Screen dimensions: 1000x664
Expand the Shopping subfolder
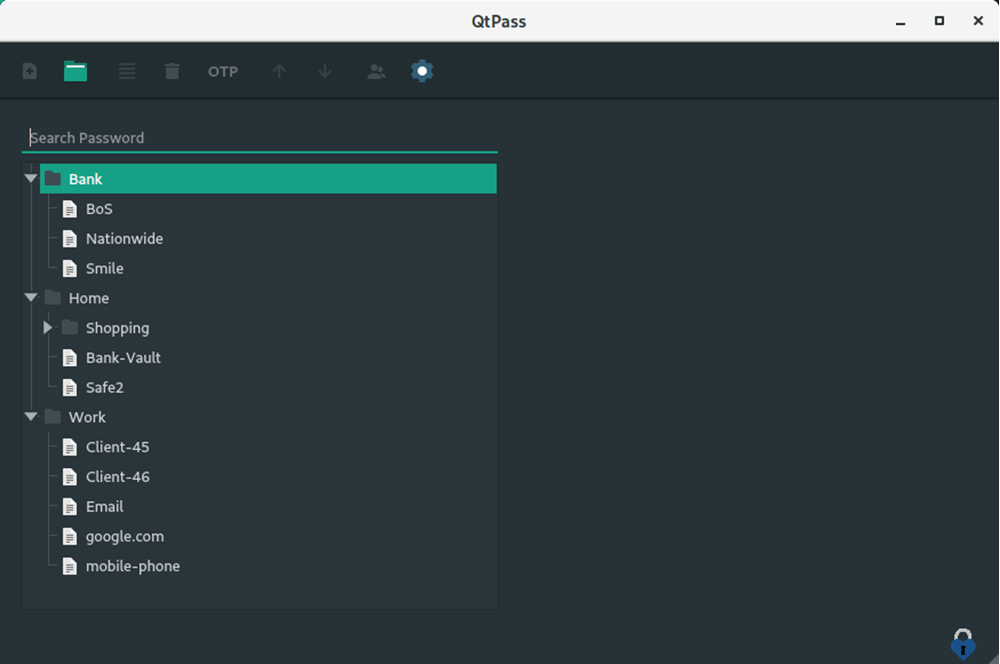click(48, 328)
